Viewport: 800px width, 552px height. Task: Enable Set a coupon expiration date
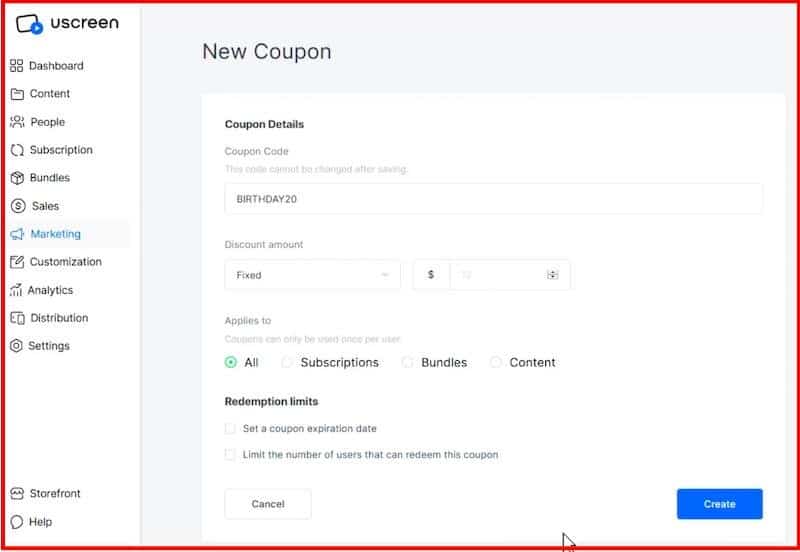(x=230, y=429)
